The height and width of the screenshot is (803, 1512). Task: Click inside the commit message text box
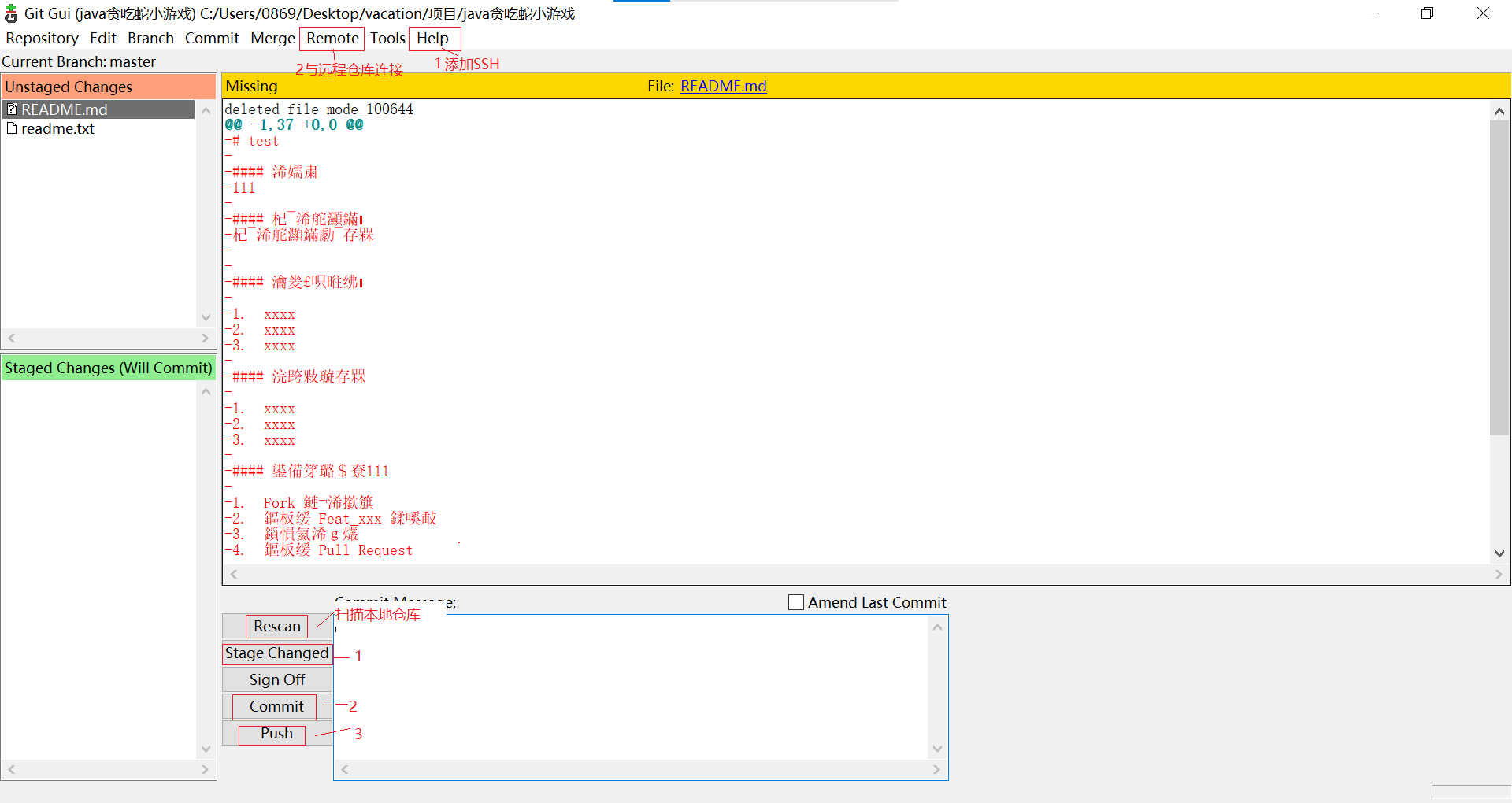[x=632, y=686]
